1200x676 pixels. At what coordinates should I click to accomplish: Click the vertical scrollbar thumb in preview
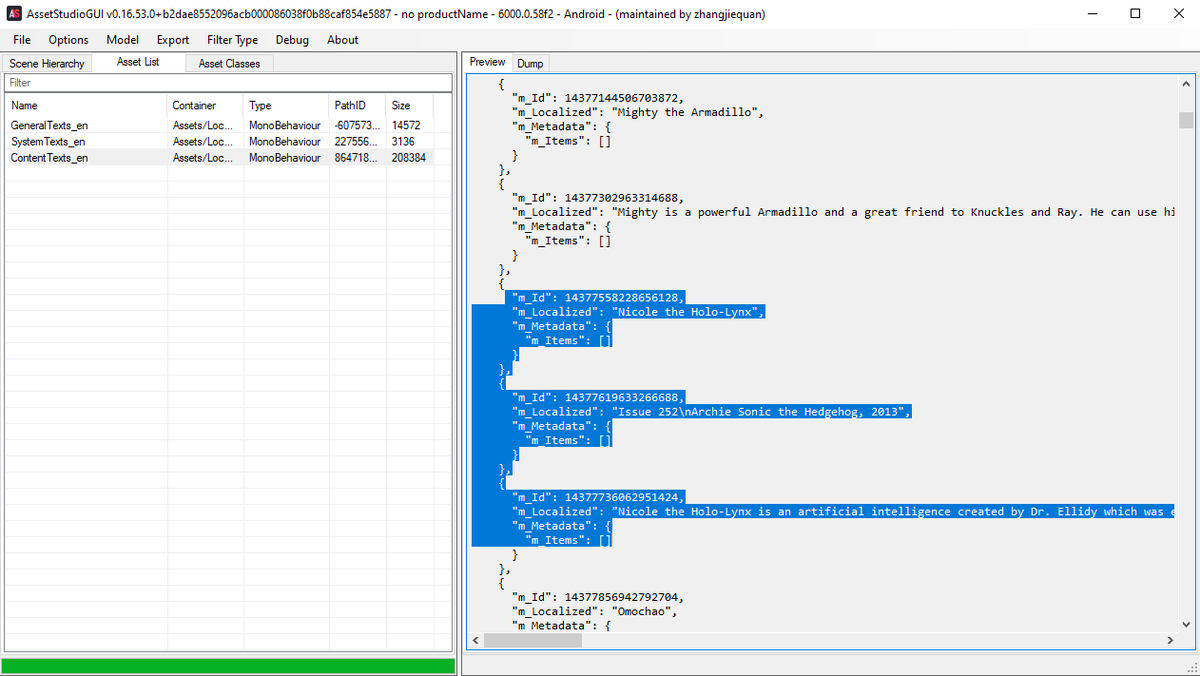[x=1186, y=121]
